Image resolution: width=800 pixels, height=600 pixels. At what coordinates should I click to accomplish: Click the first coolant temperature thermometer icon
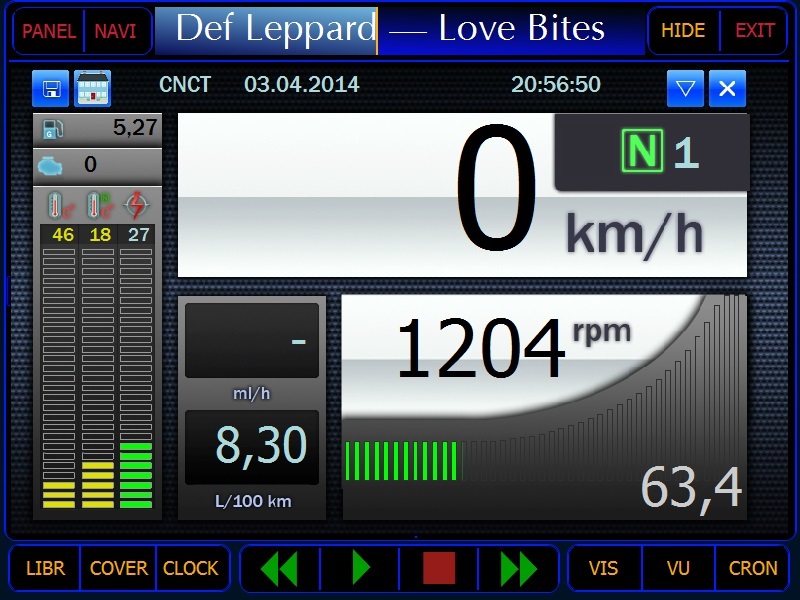pyautogui.click(x=62, y=206)
